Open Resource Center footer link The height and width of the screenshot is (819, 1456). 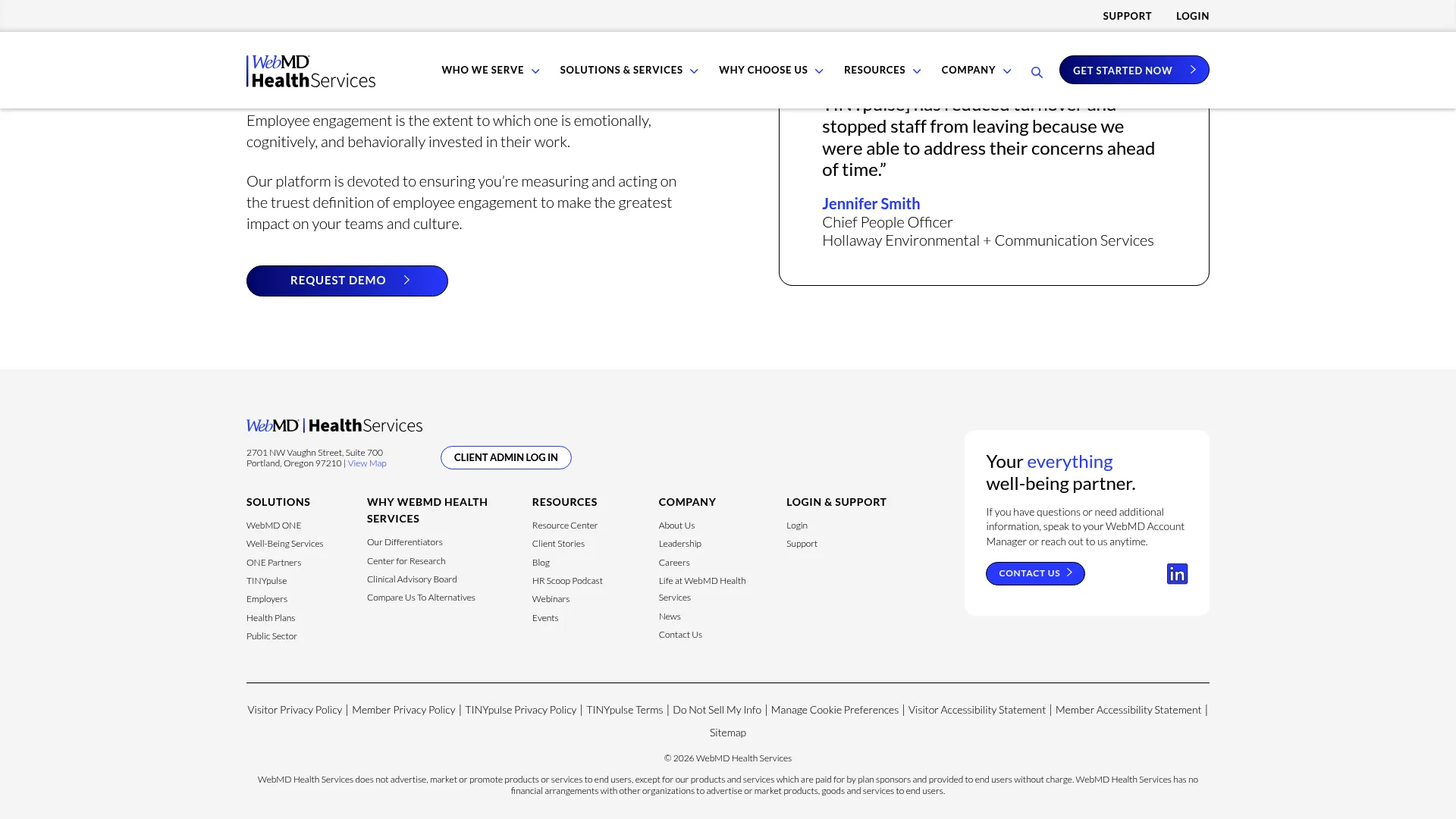pos(565,526)
